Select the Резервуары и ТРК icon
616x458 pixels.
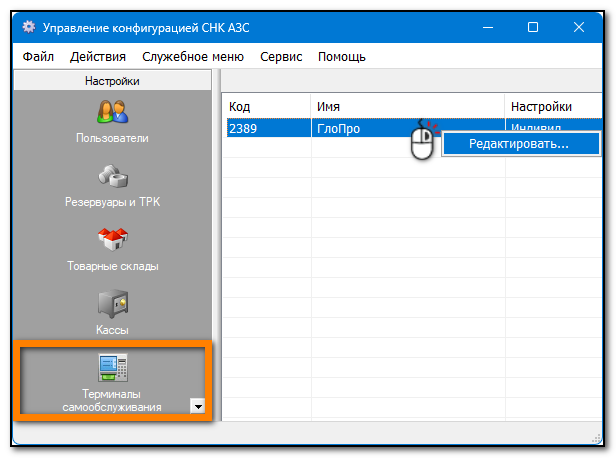[x=113, y=176]
